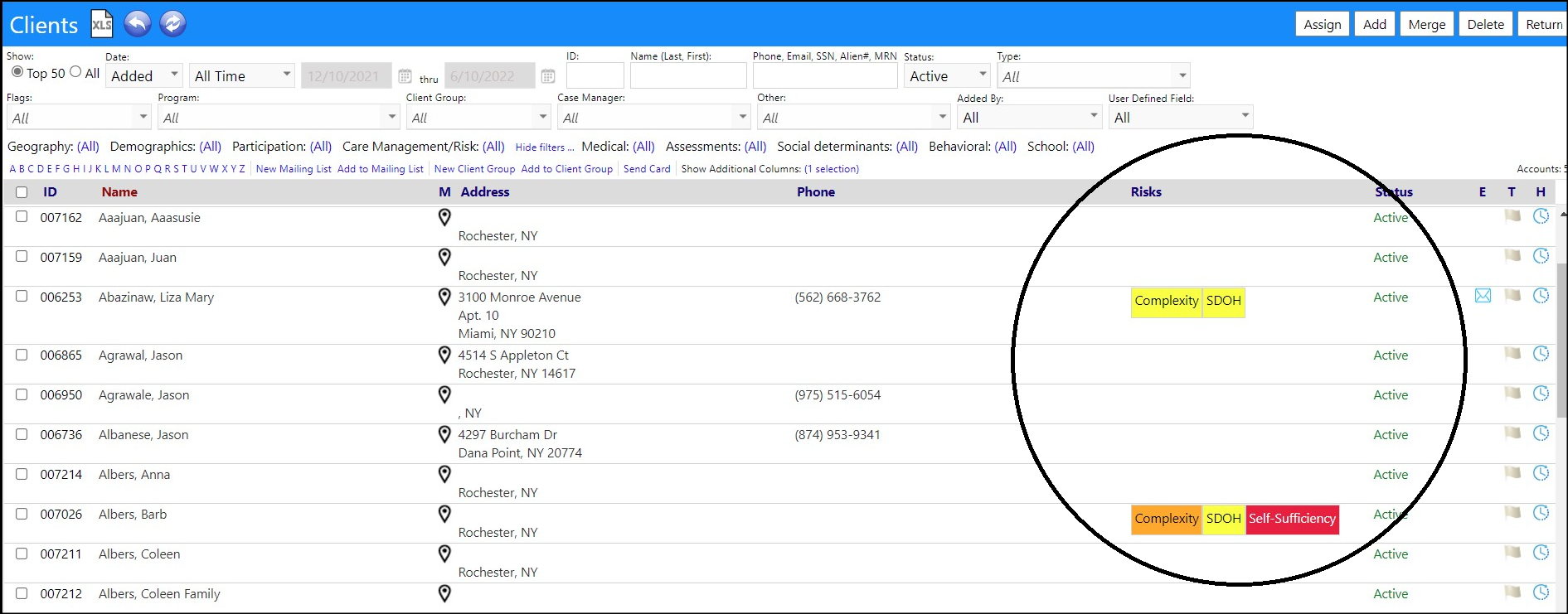
Task: Open the New Mailing List link
Action: [294, 169]
